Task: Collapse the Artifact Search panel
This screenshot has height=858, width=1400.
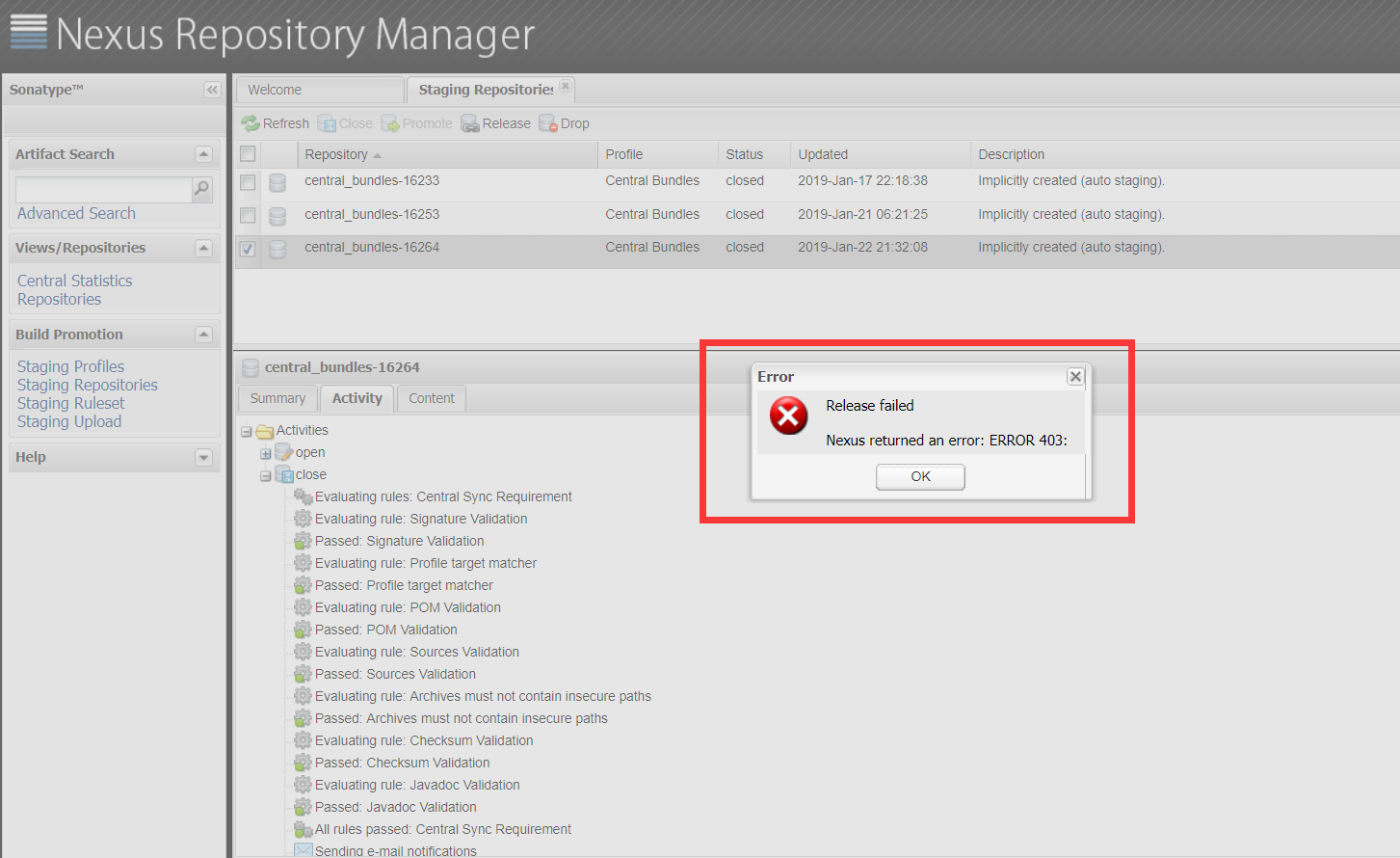Action: pos(203,154)
